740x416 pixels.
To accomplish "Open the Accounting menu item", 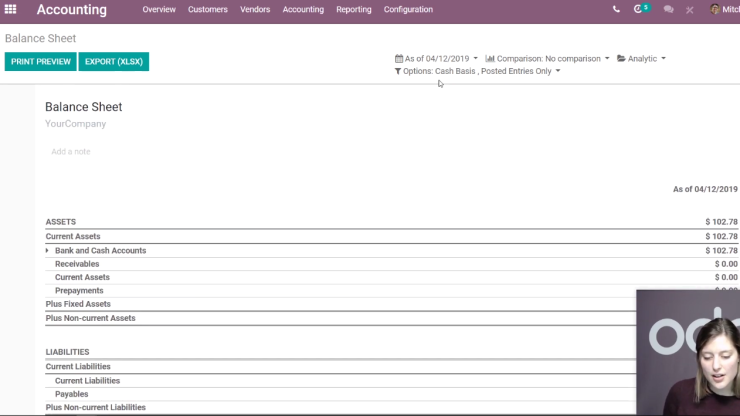I will pos(303,9).
